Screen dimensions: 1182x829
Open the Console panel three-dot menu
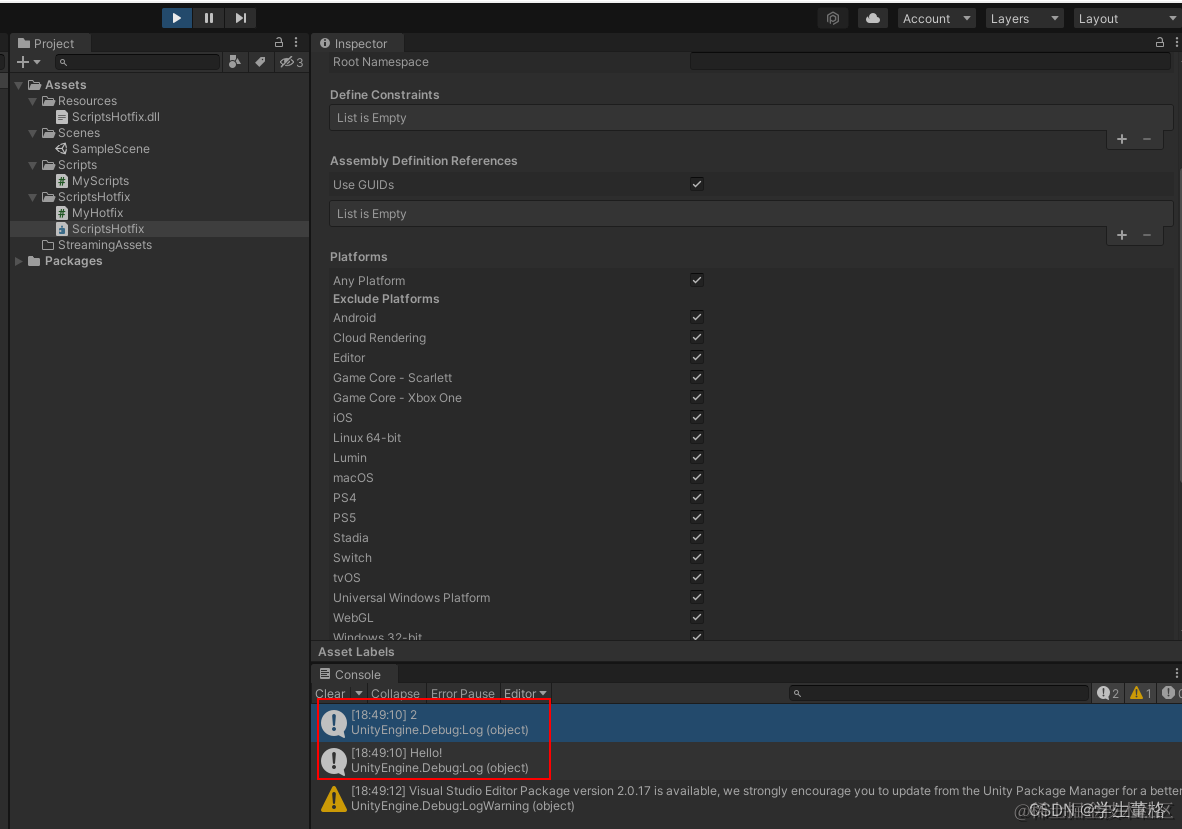pyautogui.click(x=1176, y=674)
